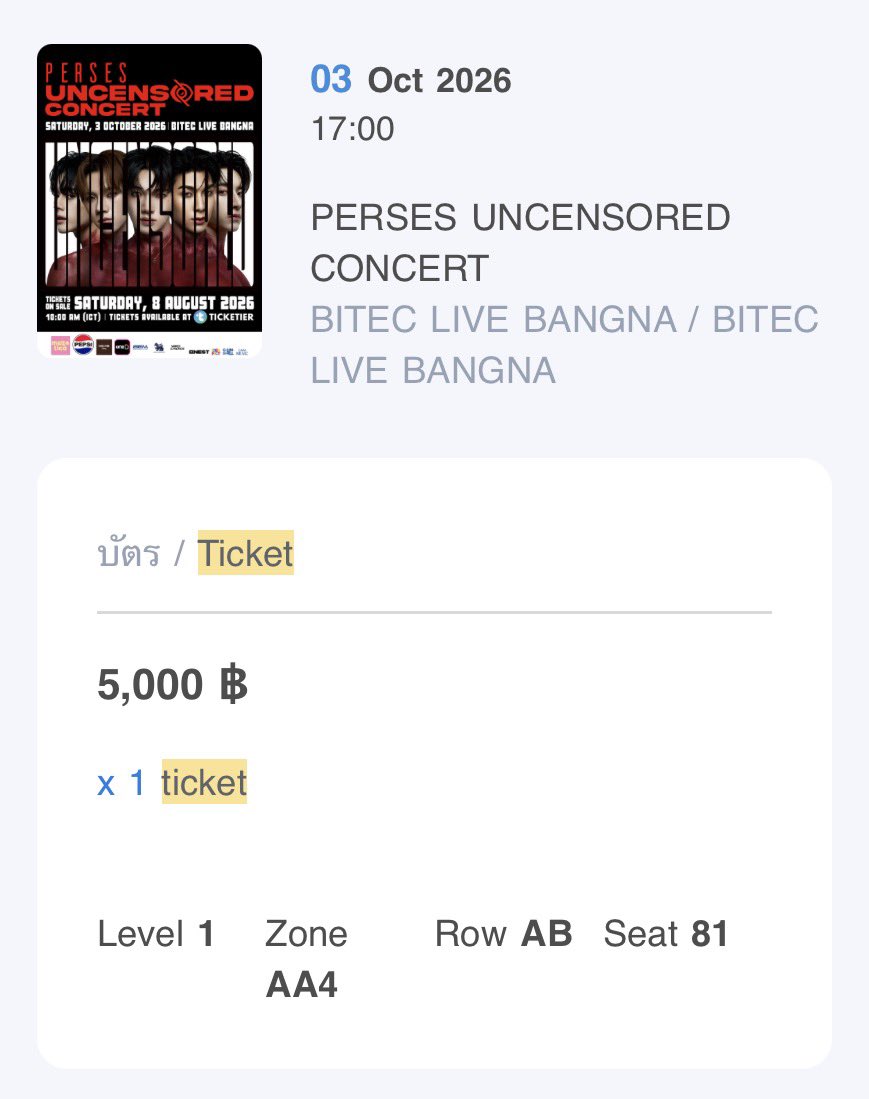This screenshot has width=869, height=1099.
Task: Click the Seat 81 number
Action: pos(709,934)
